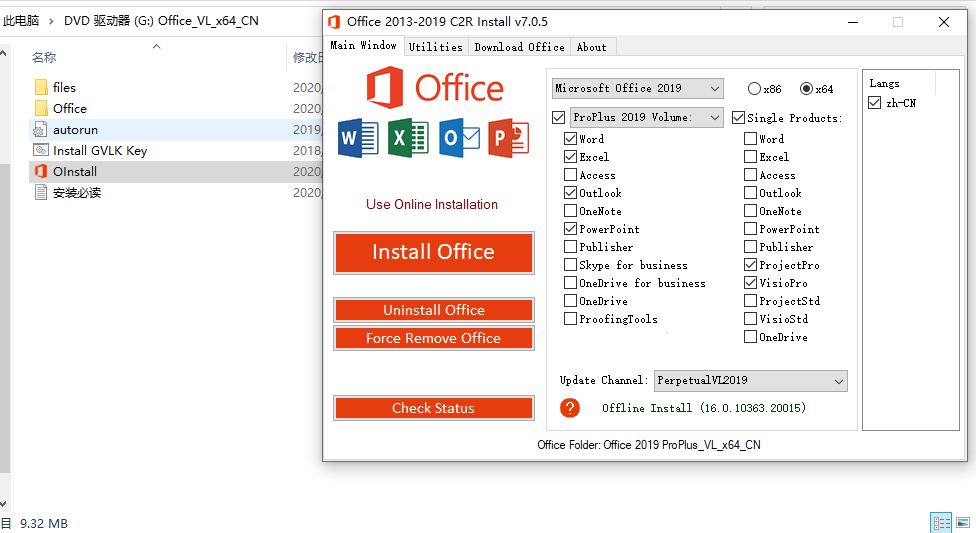
Task: Open the ProPlus 2019 Volume edition dropdown
Action: 647,117
